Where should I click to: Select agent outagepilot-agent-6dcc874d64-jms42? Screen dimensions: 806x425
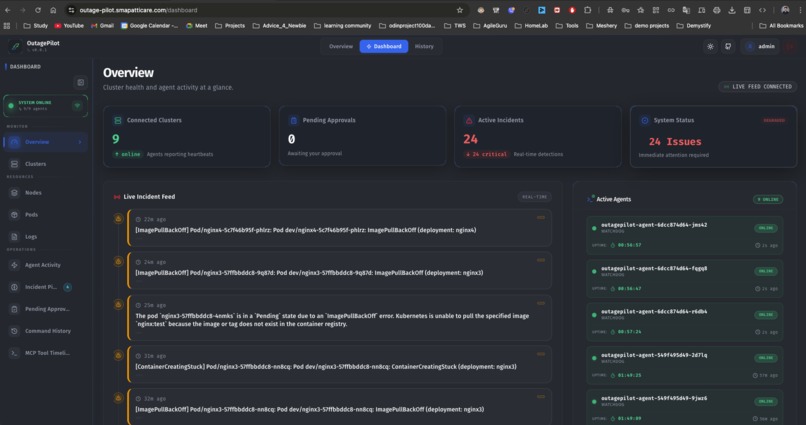[x=685, y=235]
